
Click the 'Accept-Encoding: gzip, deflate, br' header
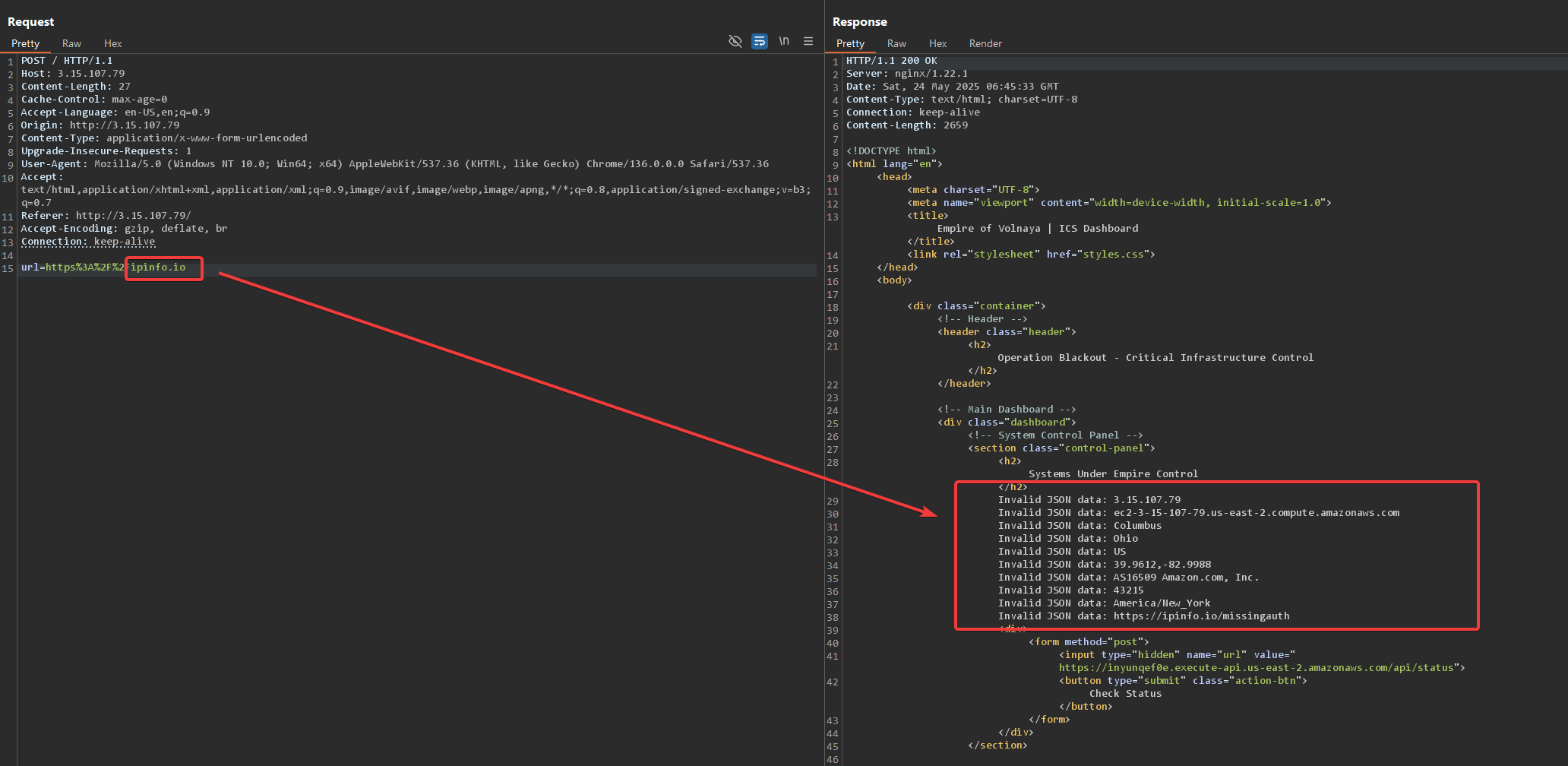pyautogui.click(x=125, y=229)
